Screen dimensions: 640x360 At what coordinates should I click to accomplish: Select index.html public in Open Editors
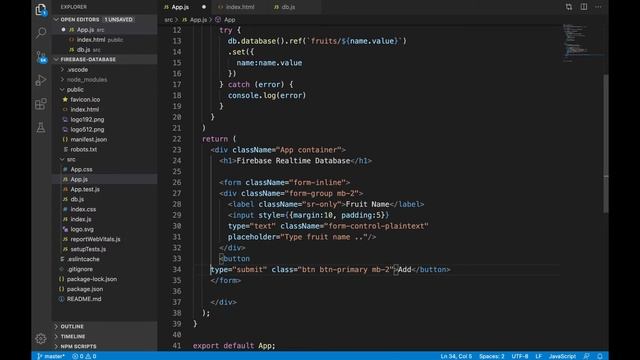[x=104, y=40]
